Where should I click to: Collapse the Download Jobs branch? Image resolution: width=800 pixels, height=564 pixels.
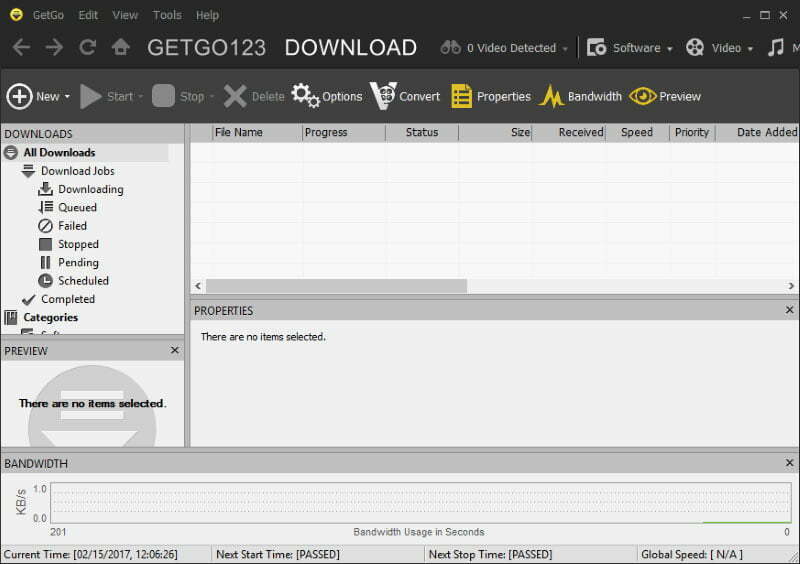(28, 171)
